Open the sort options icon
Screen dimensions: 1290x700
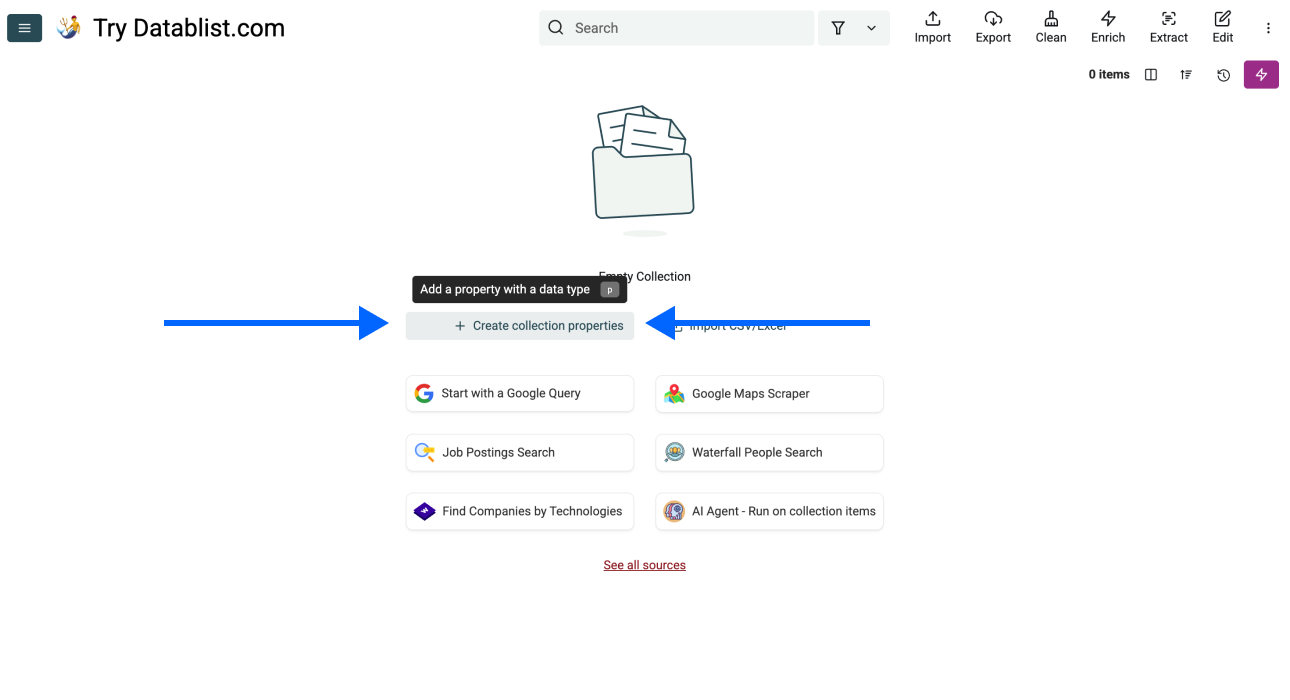pos(1186,75)
